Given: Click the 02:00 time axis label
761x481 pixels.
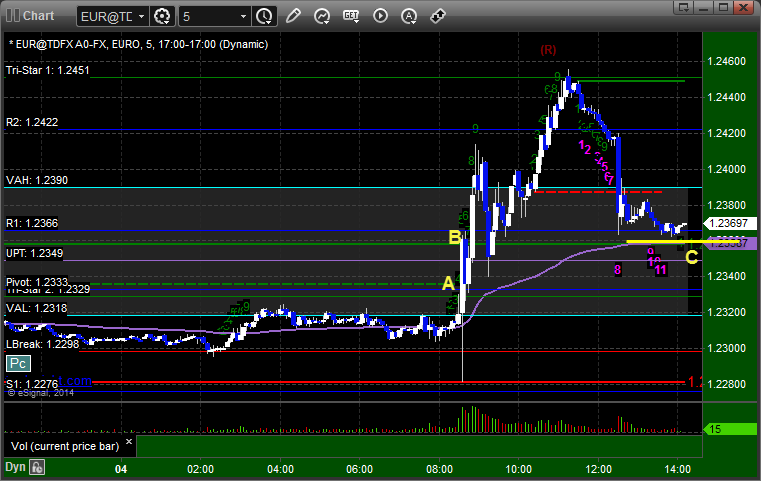Looking at the screenshot, I should [x=200, y=469].
